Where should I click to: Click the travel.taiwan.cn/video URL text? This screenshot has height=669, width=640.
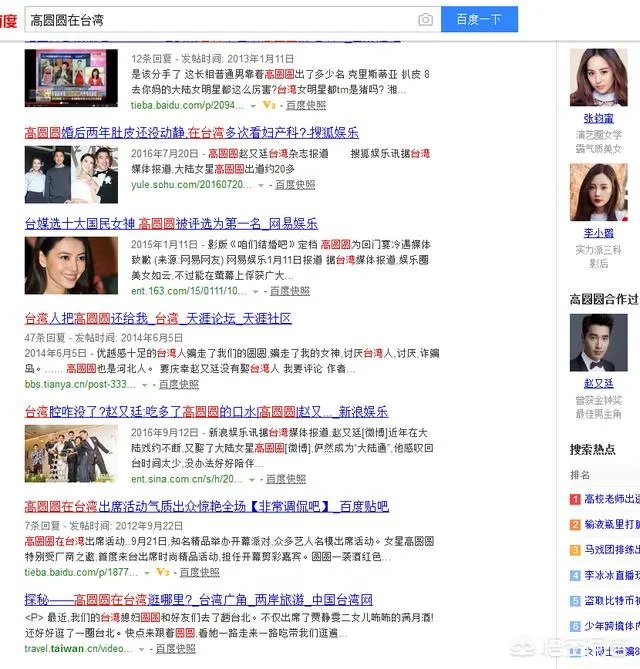(79, 649)
